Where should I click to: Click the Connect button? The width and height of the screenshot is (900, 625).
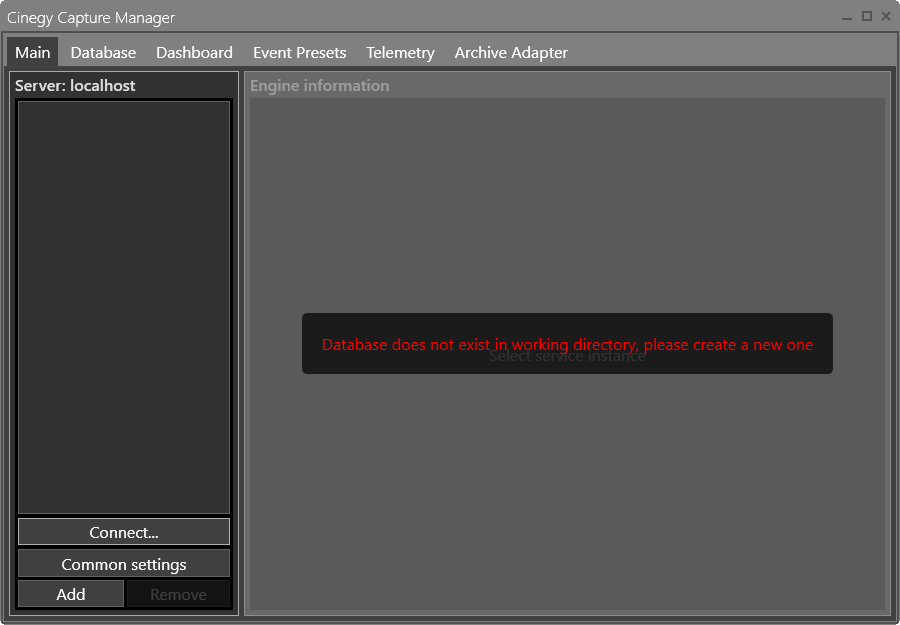123,531
